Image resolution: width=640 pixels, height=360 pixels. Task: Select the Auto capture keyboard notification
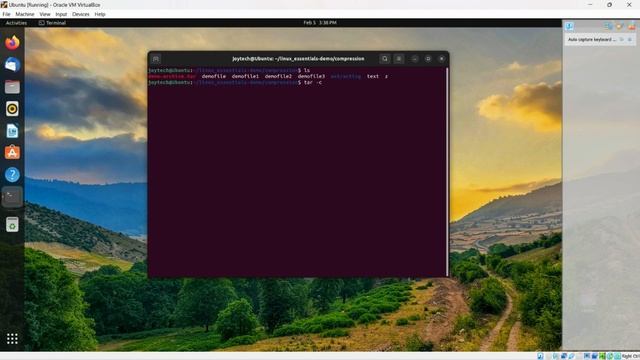pyautogui.click(x=592, y=40)
